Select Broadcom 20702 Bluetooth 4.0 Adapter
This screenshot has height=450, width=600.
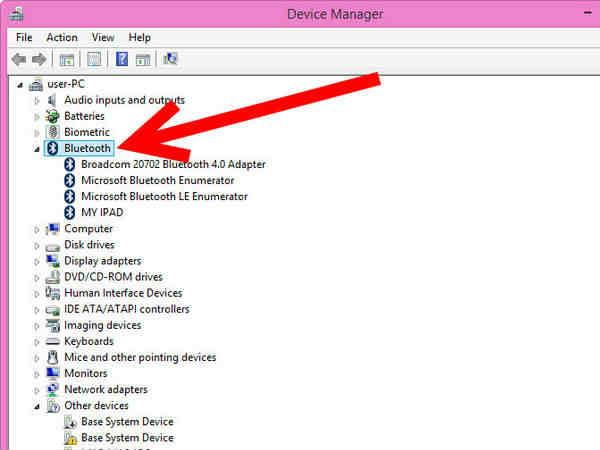point(172,164)
